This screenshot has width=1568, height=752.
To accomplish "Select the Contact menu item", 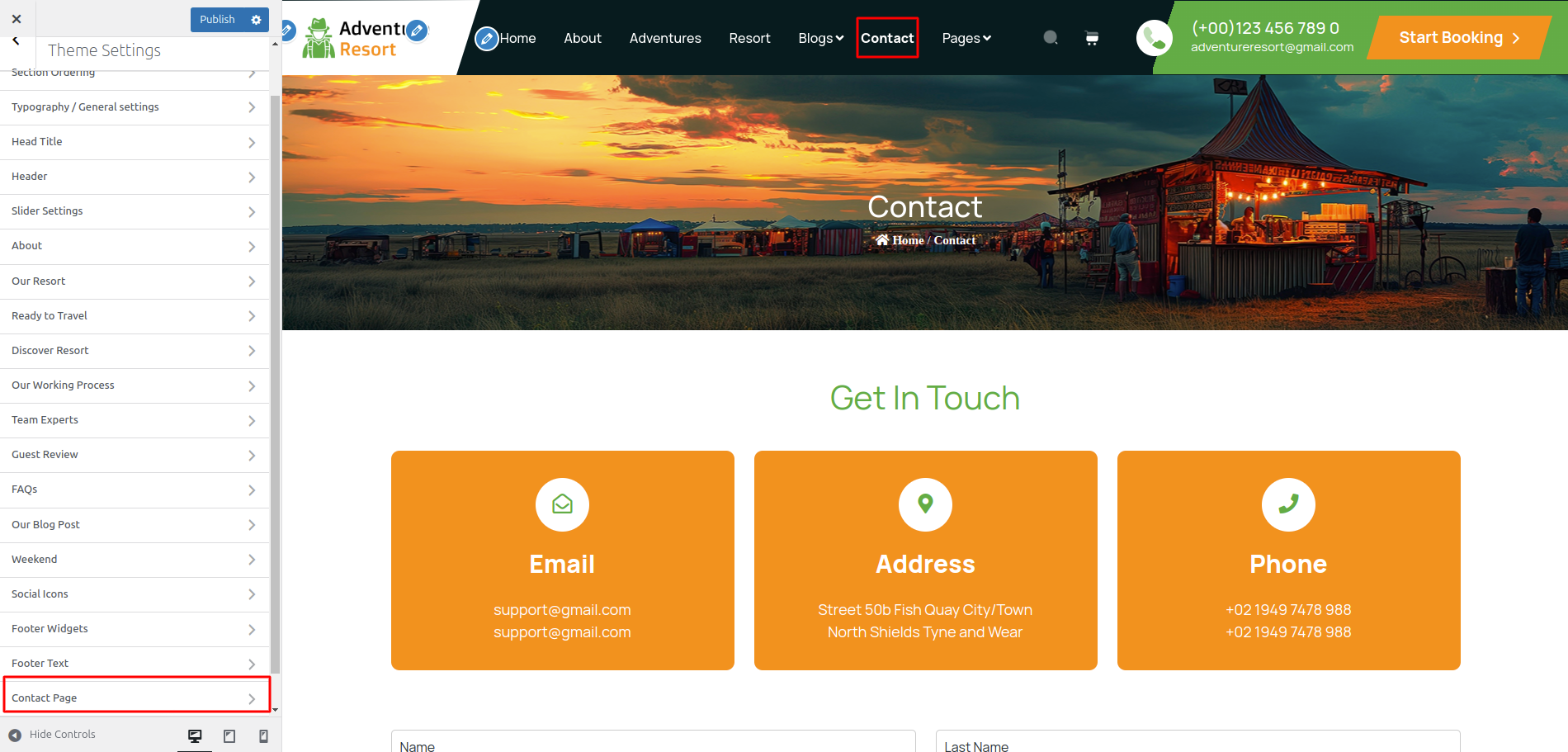I will 887,37.
